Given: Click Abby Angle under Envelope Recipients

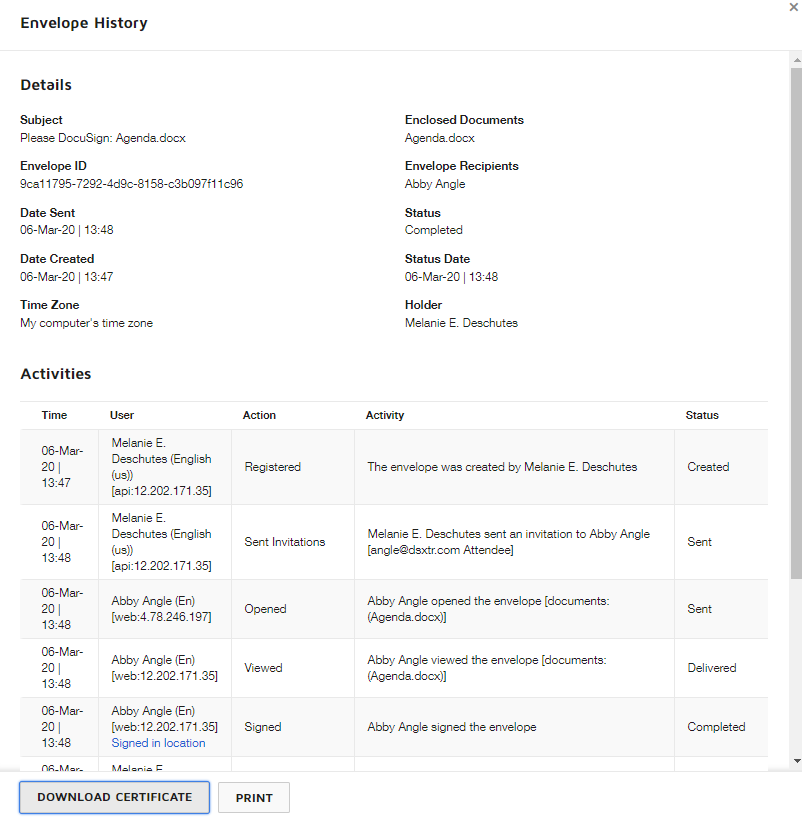Looking at the screenshot, I should (x=435, y=184).
